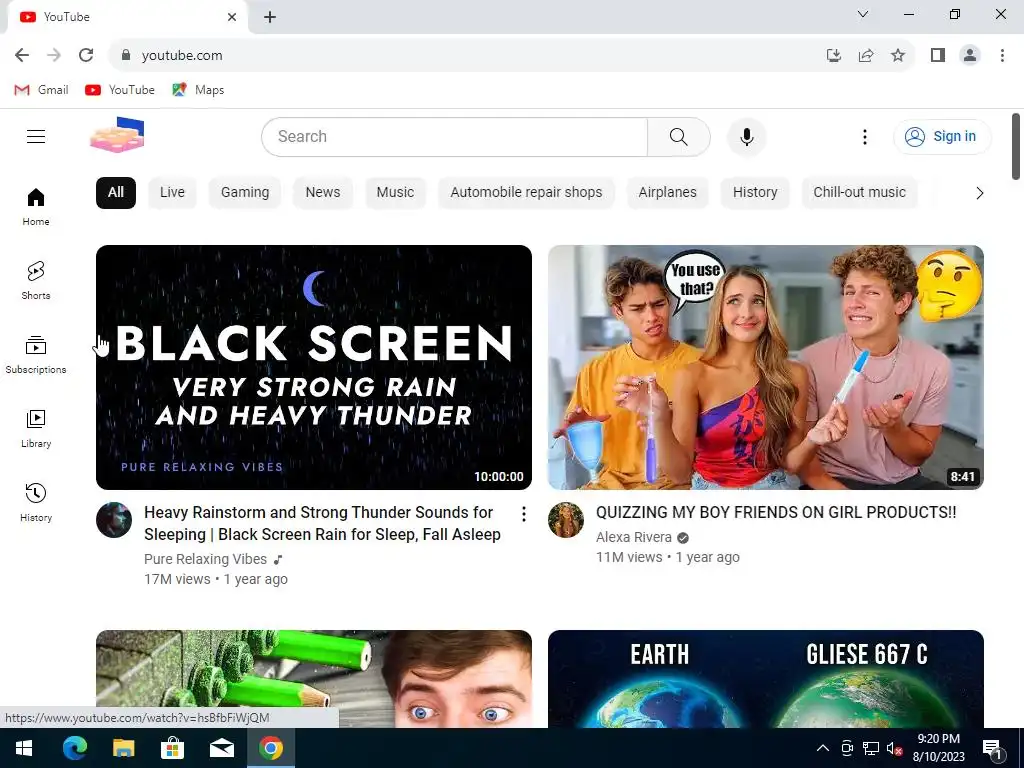View site information lock icon
The height and width of the screenshot is (768, 1024).
[126, 56]
